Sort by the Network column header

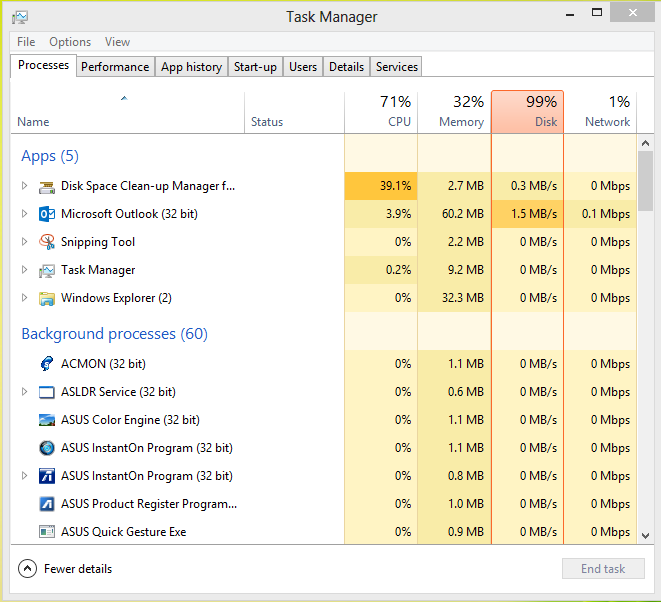[600, 113]
